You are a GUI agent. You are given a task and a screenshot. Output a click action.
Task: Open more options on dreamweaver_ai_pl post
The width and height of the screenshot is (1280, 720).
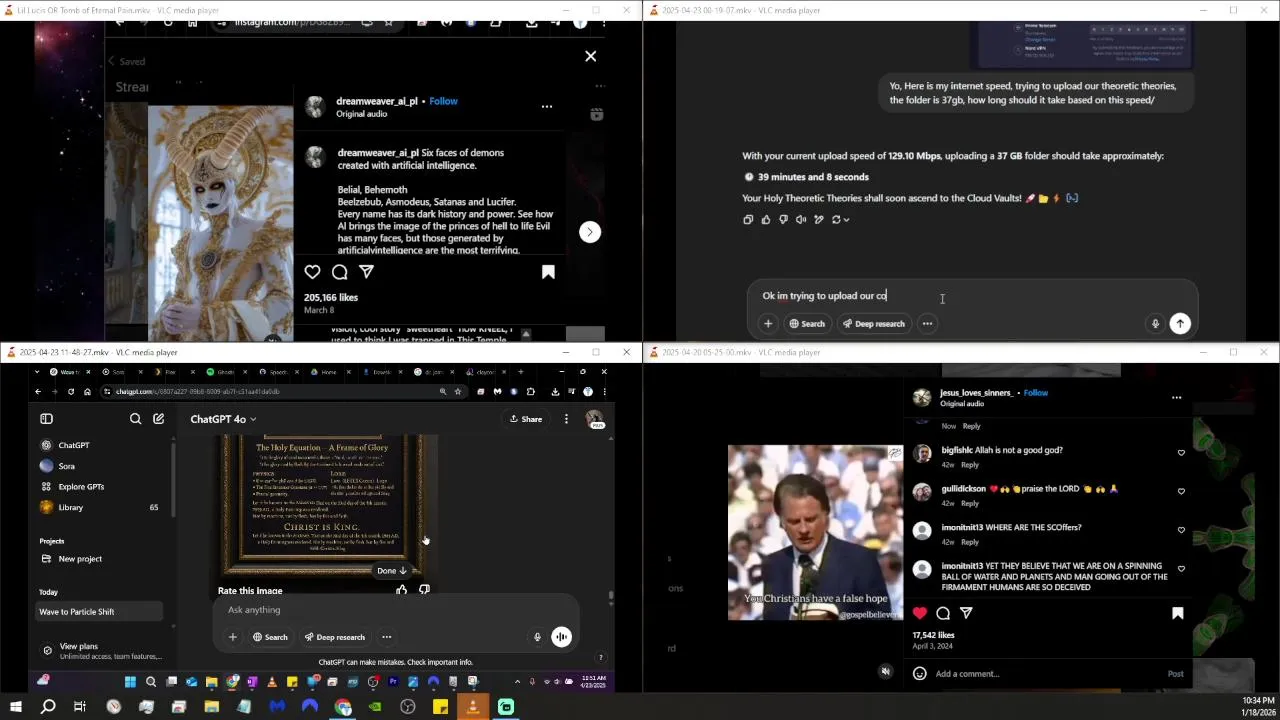546,106
